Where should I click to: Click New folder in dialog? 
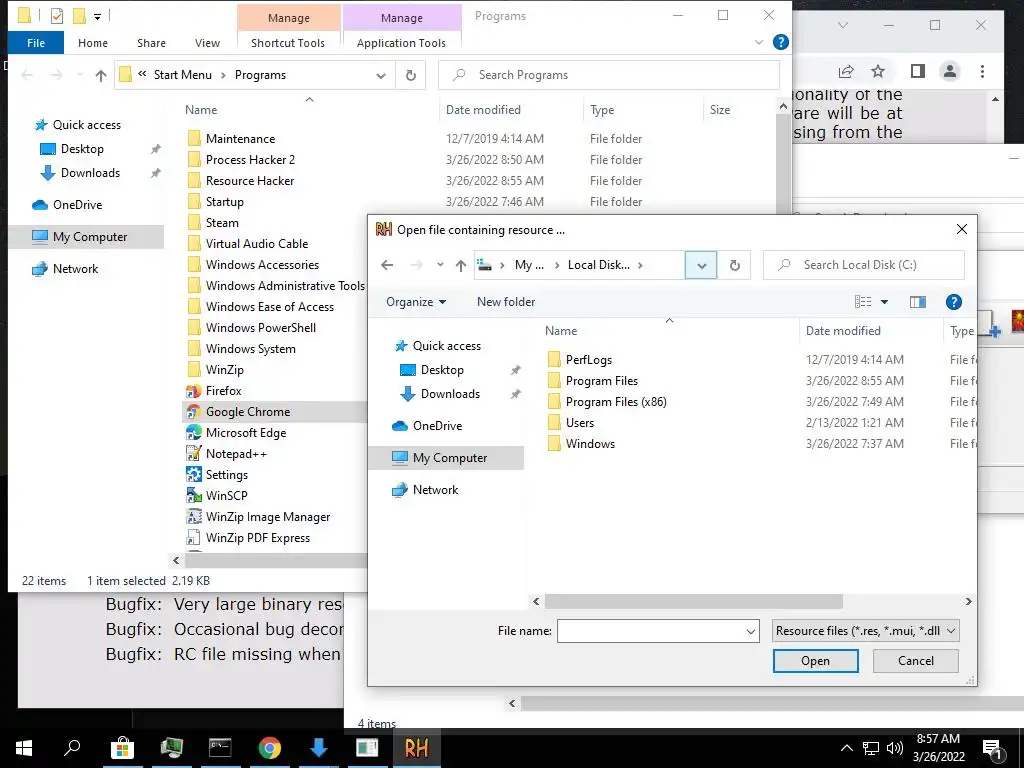pyautogui.click(x=506, y=302)
